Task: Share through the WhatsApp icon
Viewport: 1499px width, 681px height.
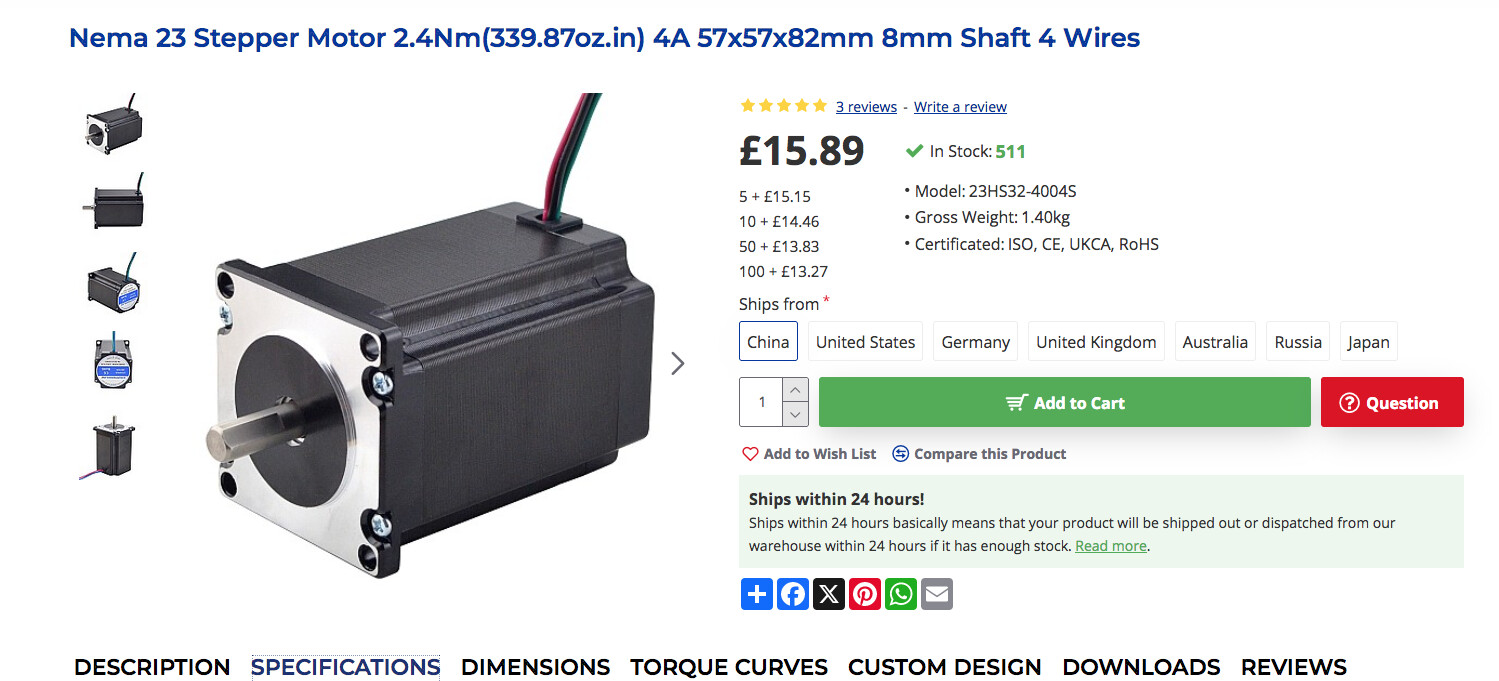Action: pyautogui.click(x=901, y=594)
